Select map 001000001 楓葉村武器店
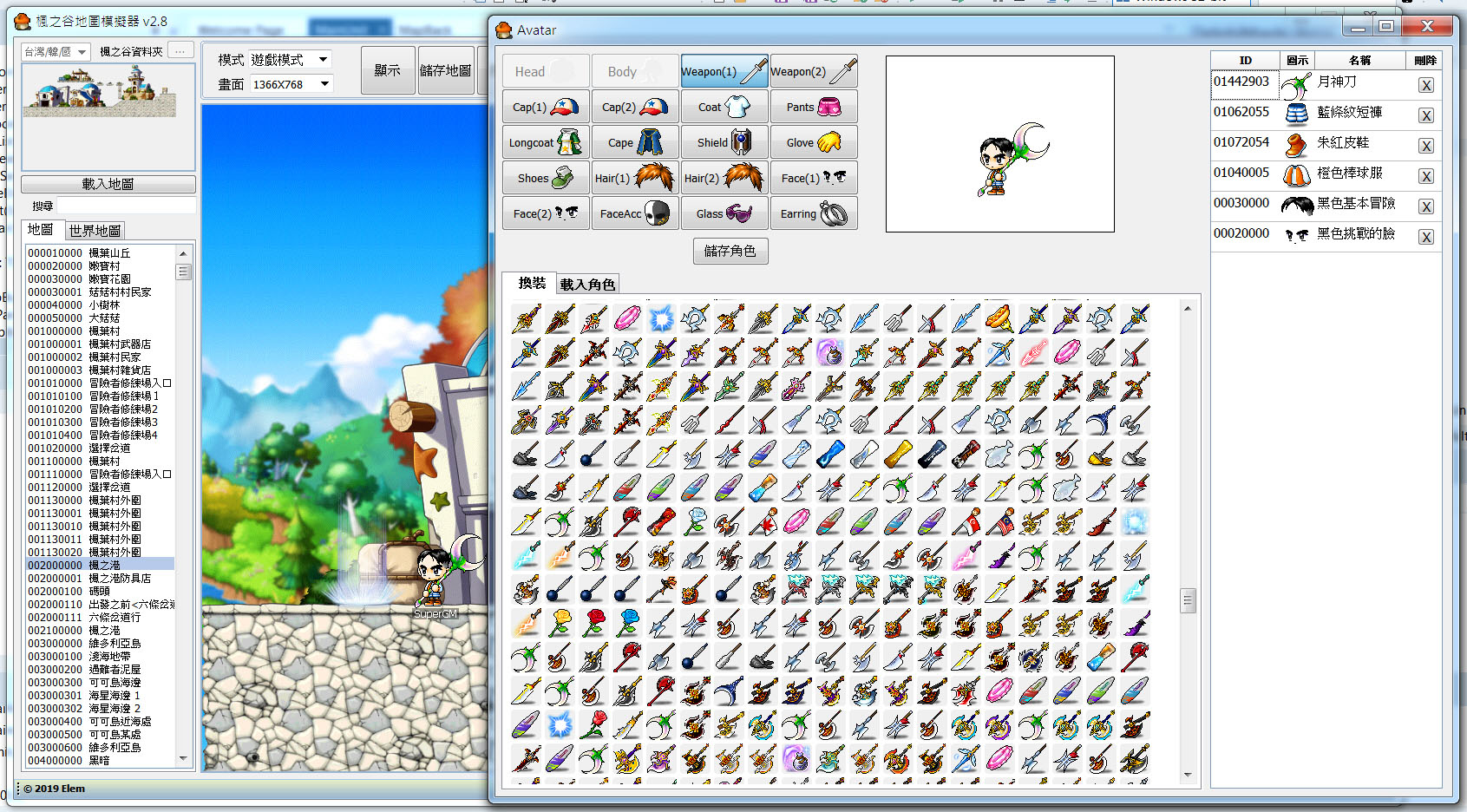Screen dimensions: 1467x812 (x=100, y=344)
